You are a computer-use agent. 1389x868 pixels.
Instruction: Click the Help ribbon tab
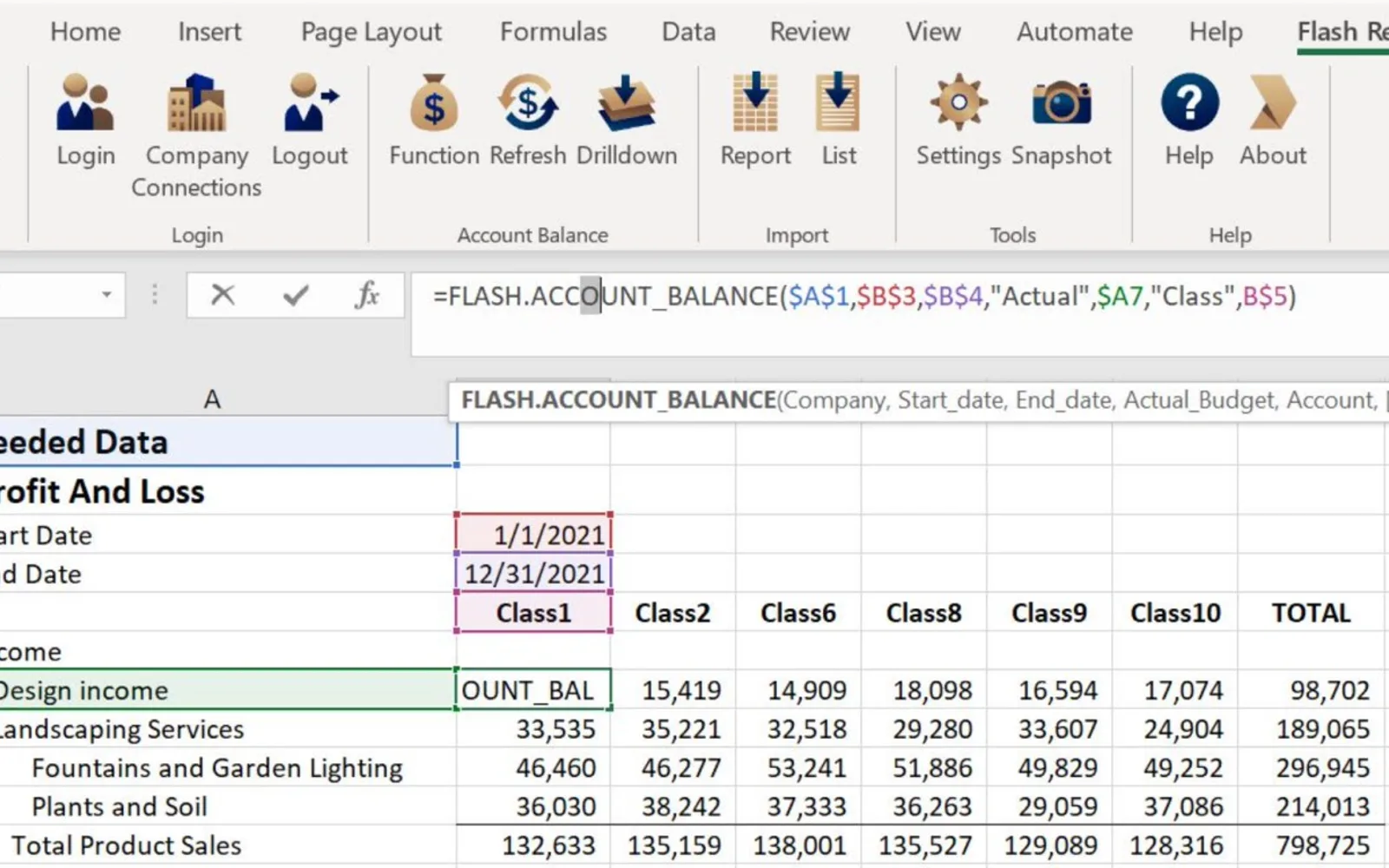(1215, 31)
